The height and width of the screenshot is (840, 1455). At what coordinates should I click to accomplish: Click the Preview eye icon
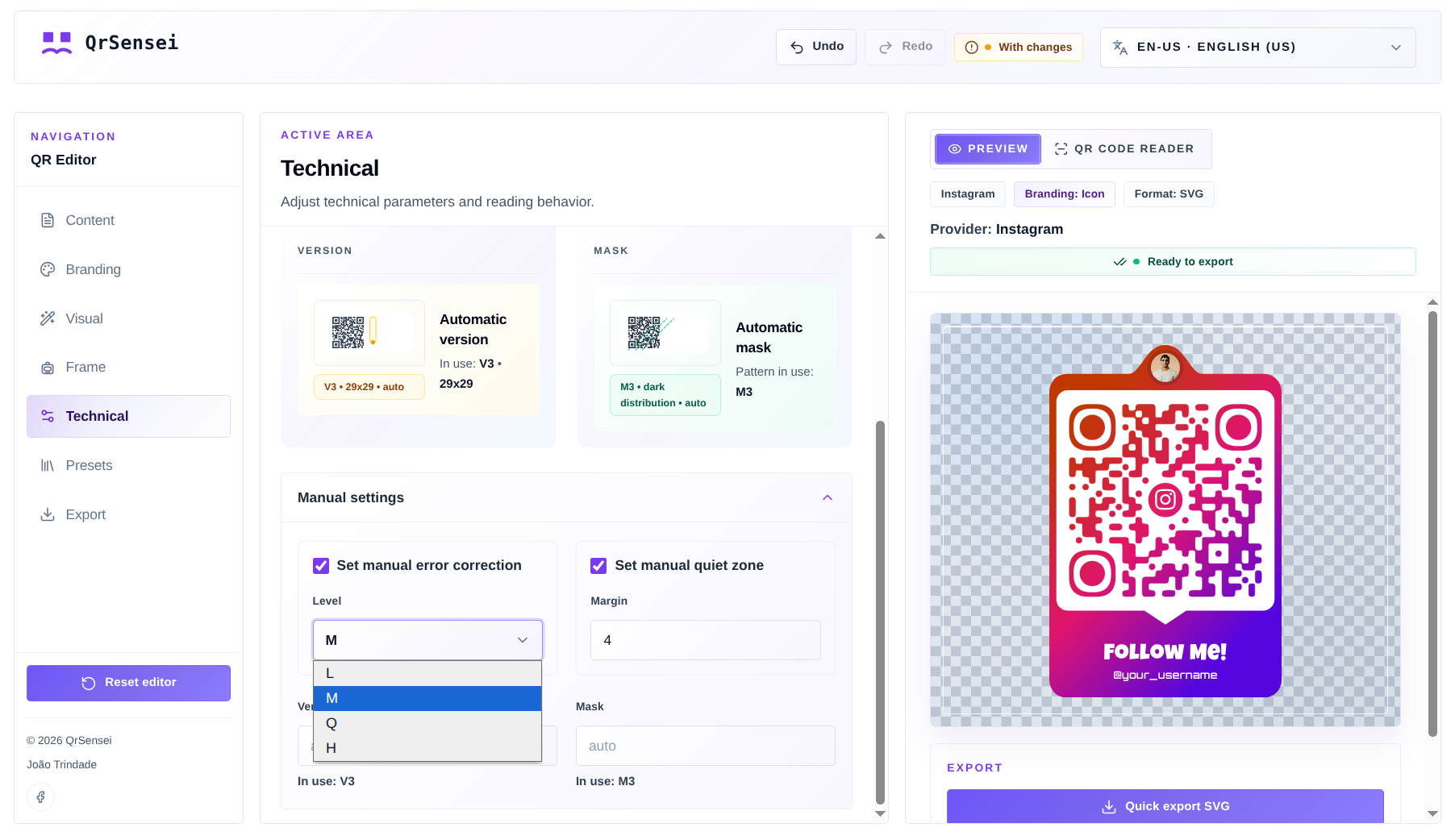pos(955,149)
